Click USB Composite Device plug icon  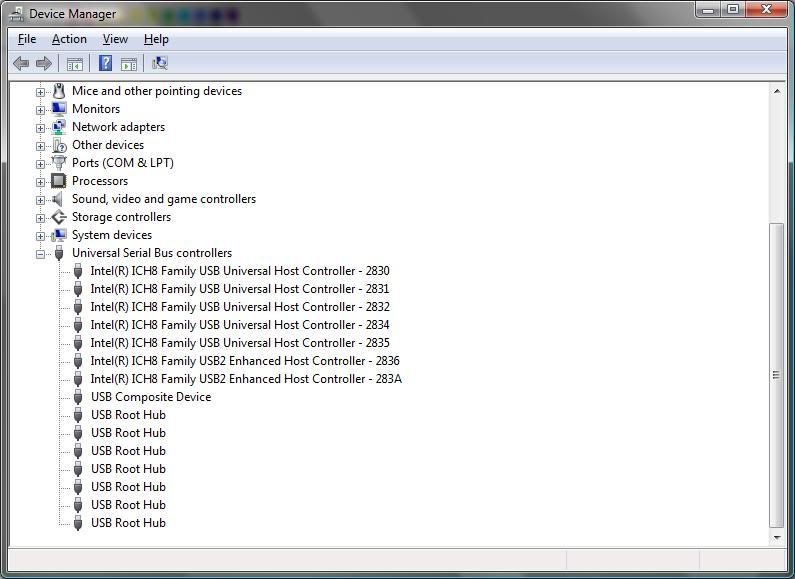(78, 397)
